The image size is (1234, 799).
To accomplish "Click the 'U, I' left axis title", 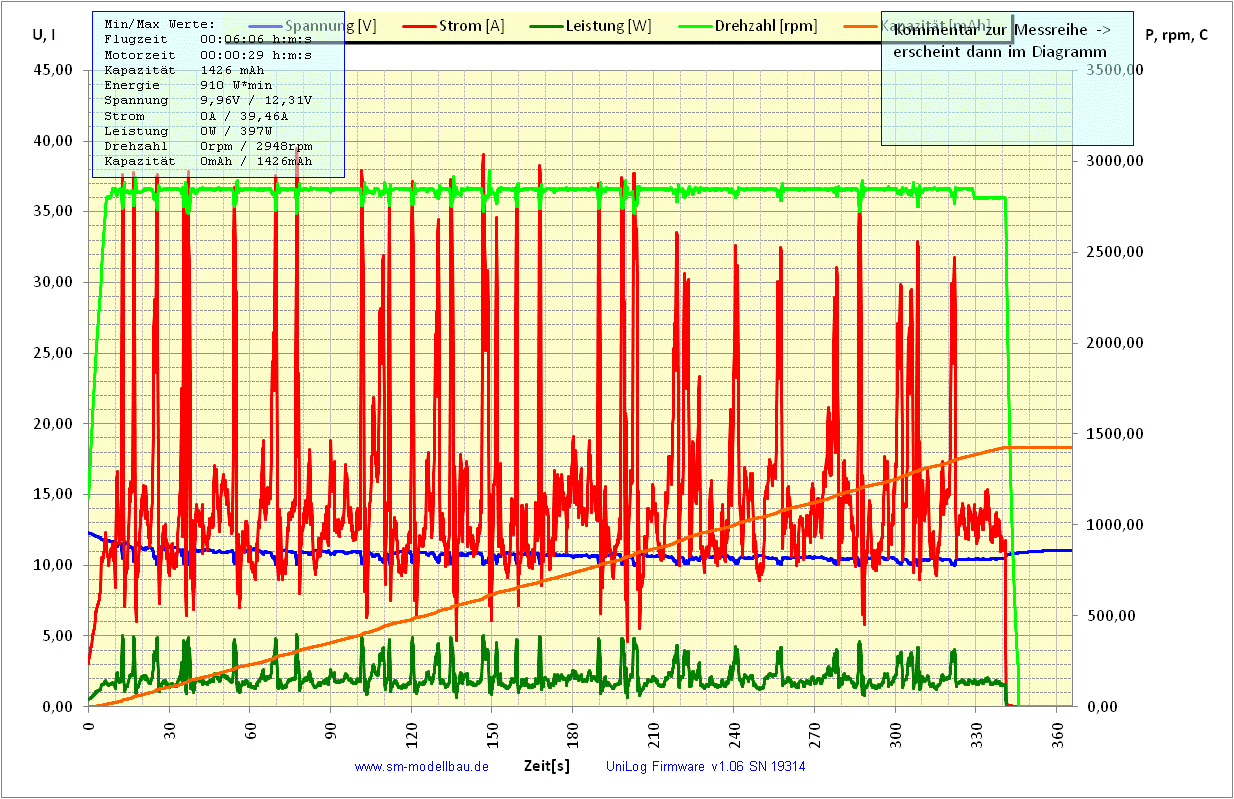I will click(43, 35).
